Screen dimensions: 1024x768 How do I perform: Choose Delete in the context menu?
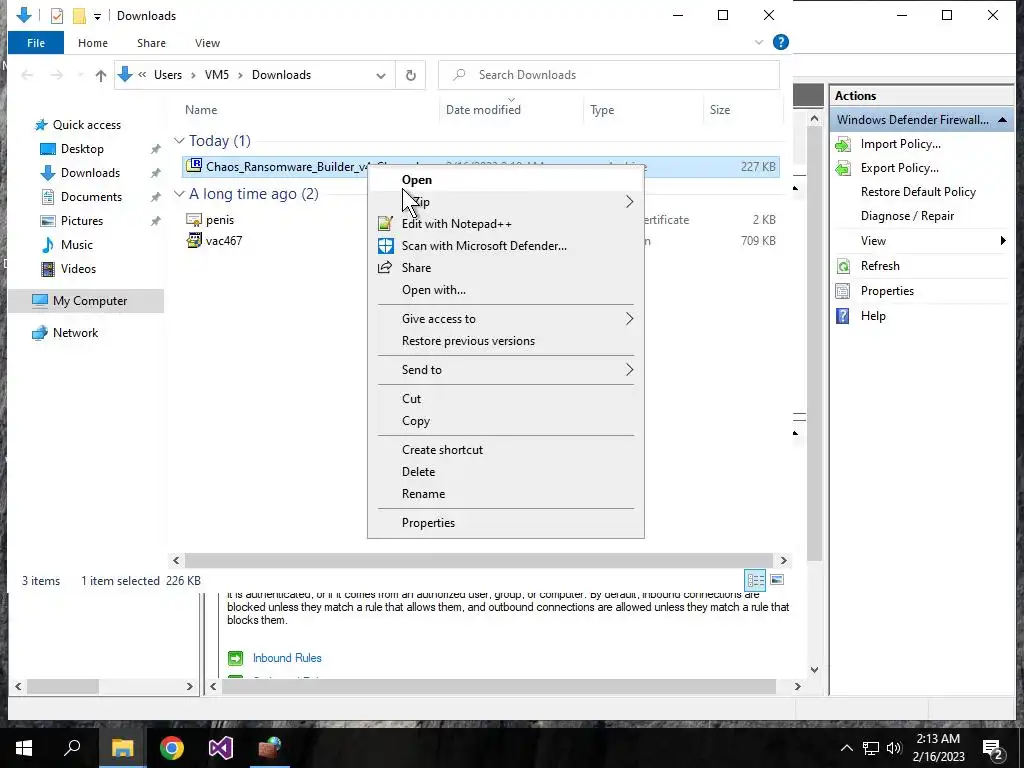tap(418, 472)
